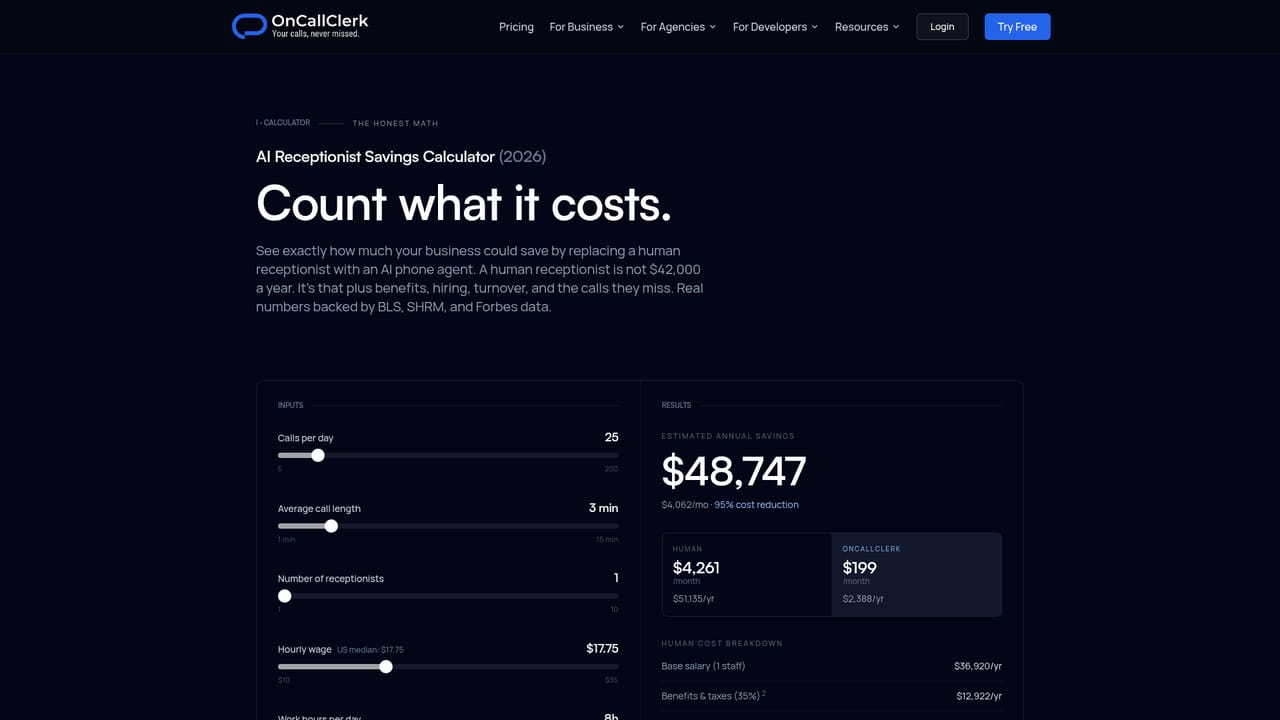Screen dimensions: 1280x720
Task: Click the OnCallClerk logo icon
Action: point(249,26)
